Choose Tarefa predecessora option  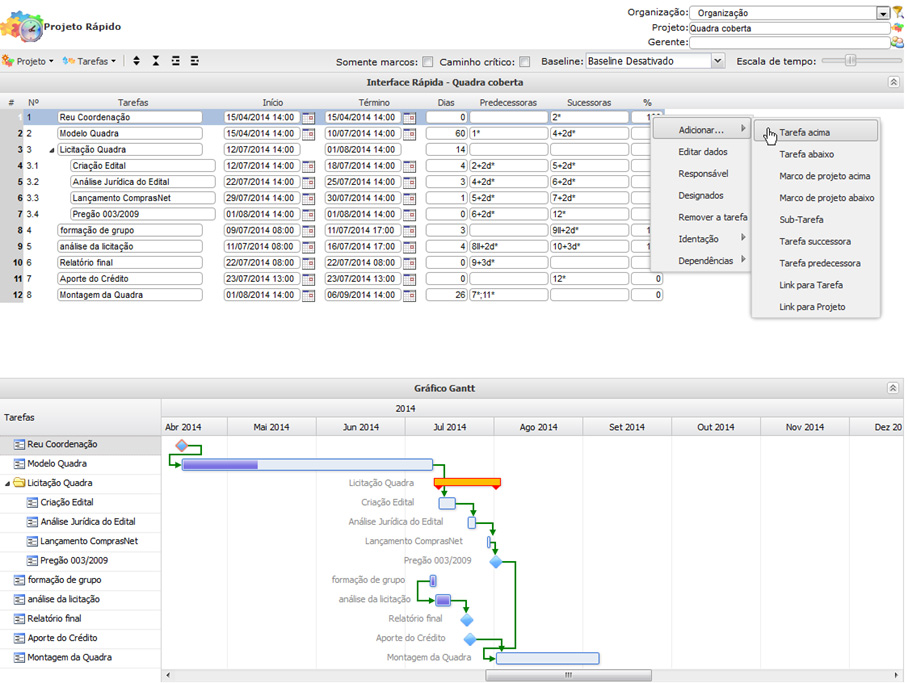(815, 263)
